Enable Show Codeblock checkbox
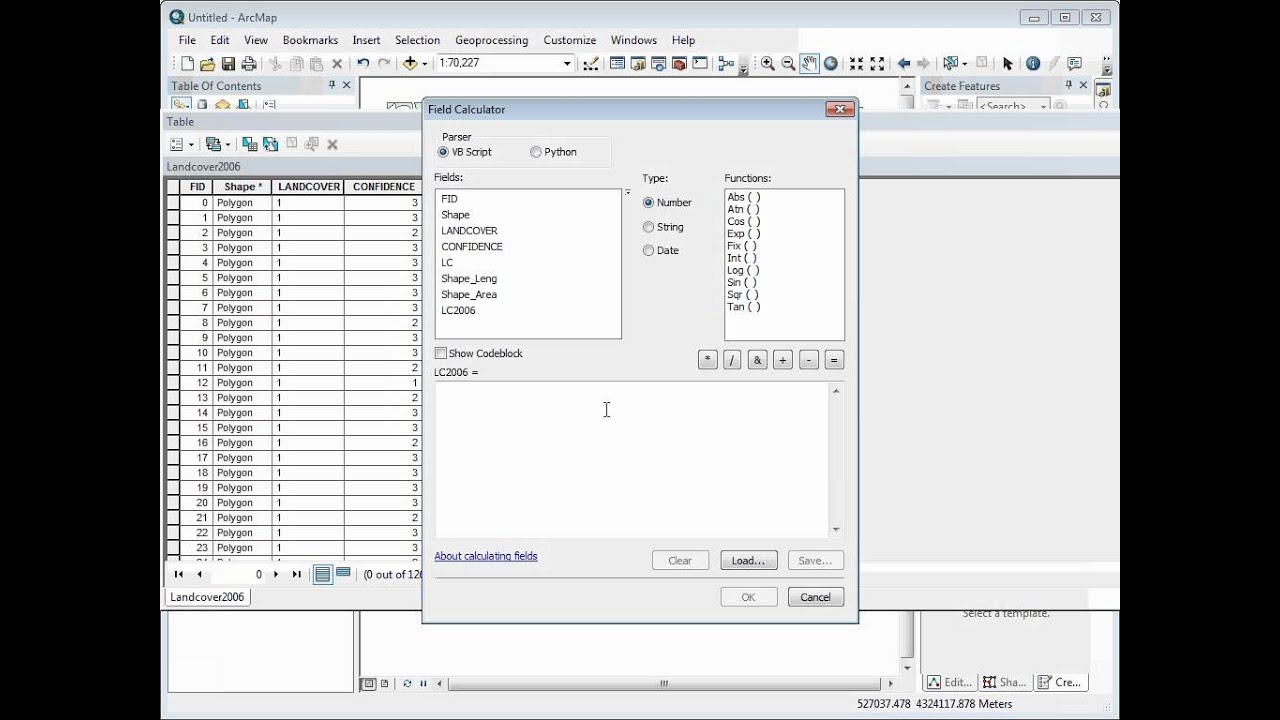The image size is (1280, 720). click(x=441, y=353)
